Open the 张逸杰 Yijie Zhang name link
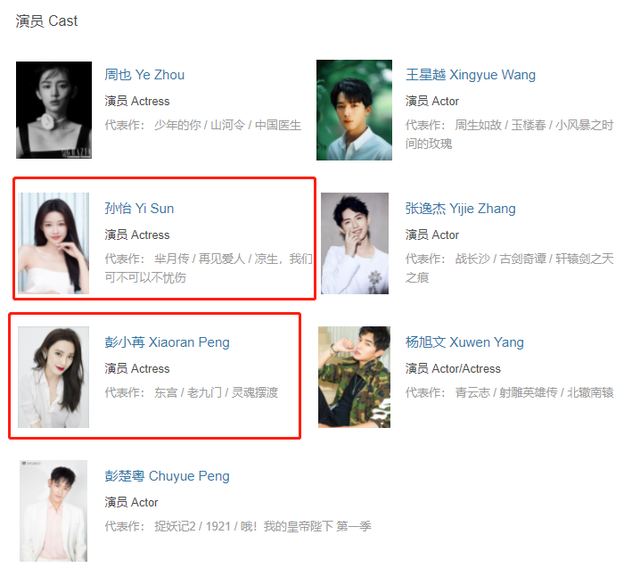The width and height of the screenshot is (640, 576). coord(460,208)
